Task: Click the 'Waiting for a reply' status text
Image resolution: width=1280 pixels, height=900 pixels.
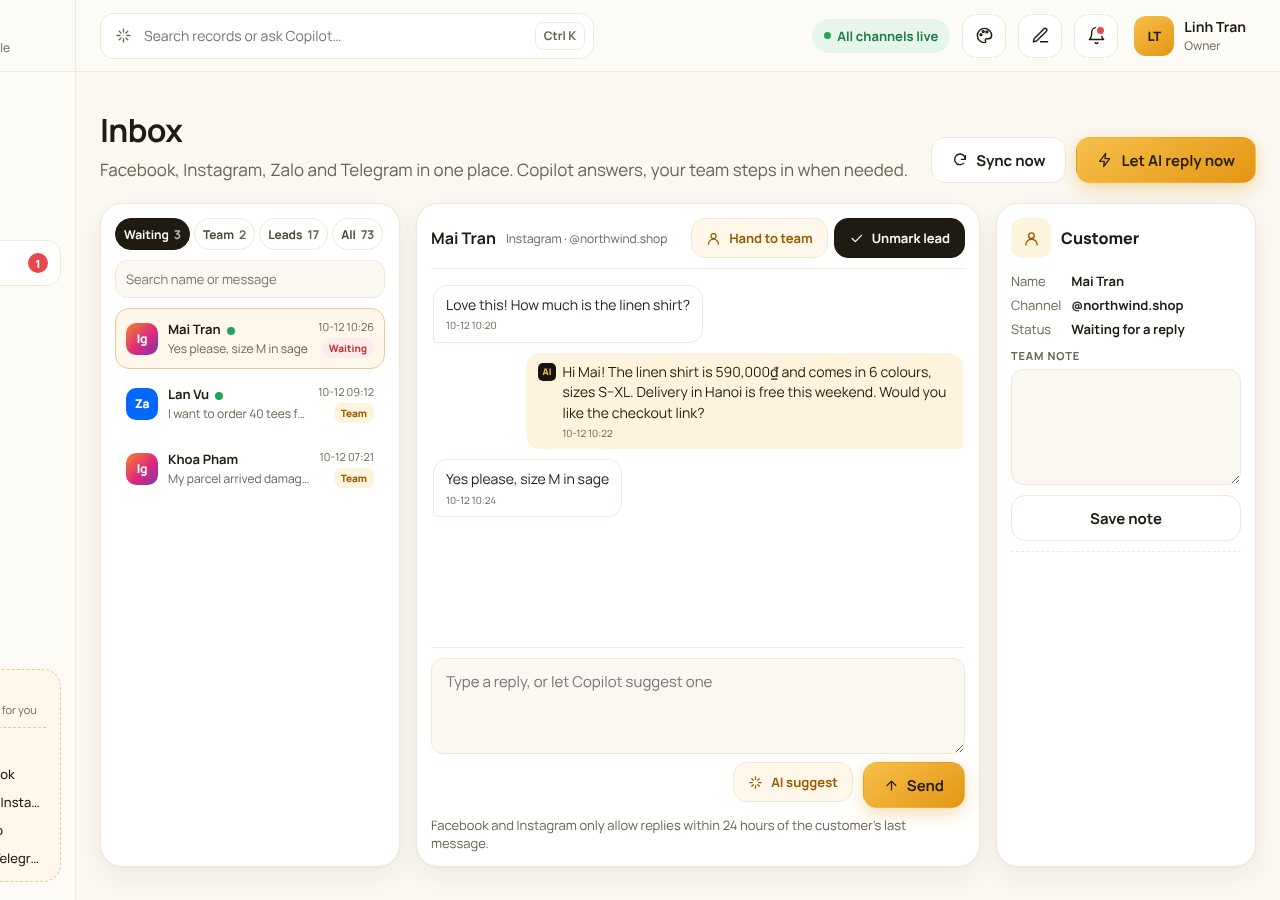Action: (1128, 329)
